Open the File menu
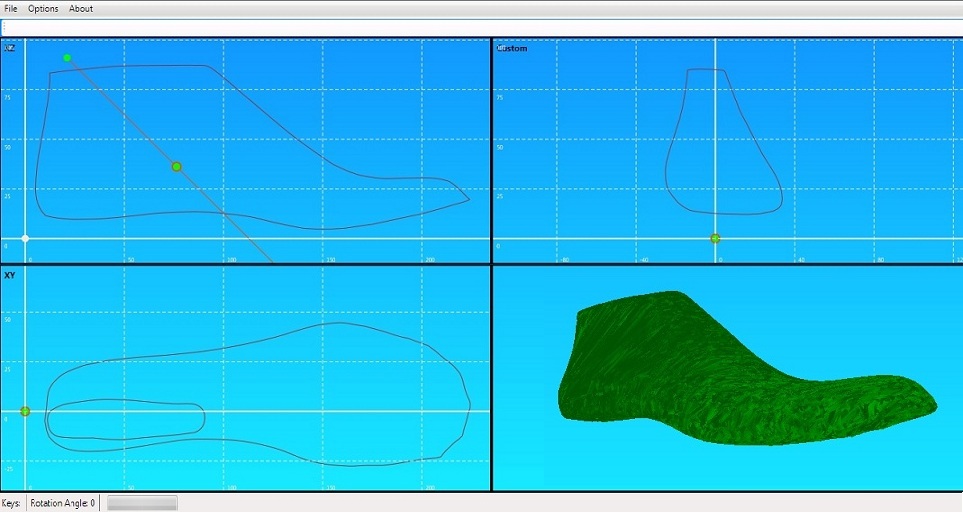 (10, 9)
